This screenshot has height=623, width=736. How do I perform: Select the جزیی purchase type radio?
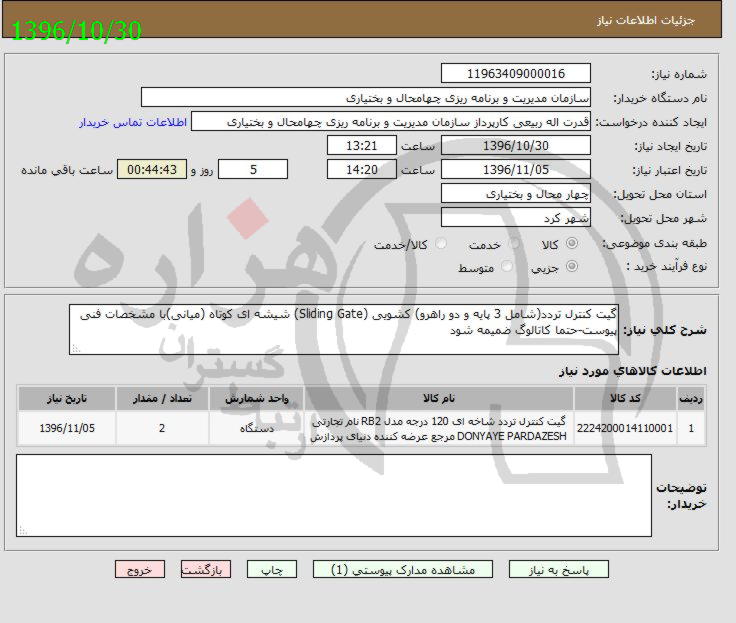tap(572, 266)
